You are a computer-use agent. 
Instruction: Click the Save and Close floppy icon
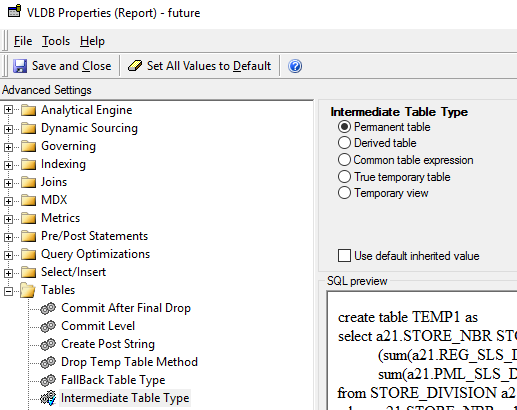point(20,66)
